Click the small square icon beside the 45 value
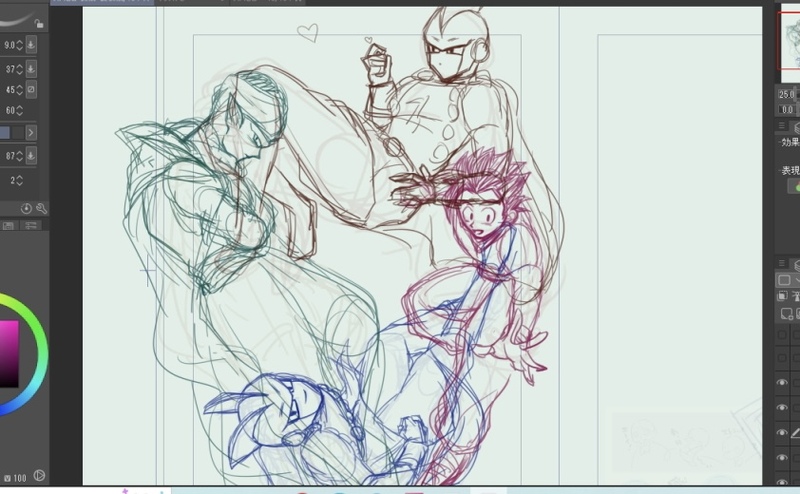 (31, 89)
